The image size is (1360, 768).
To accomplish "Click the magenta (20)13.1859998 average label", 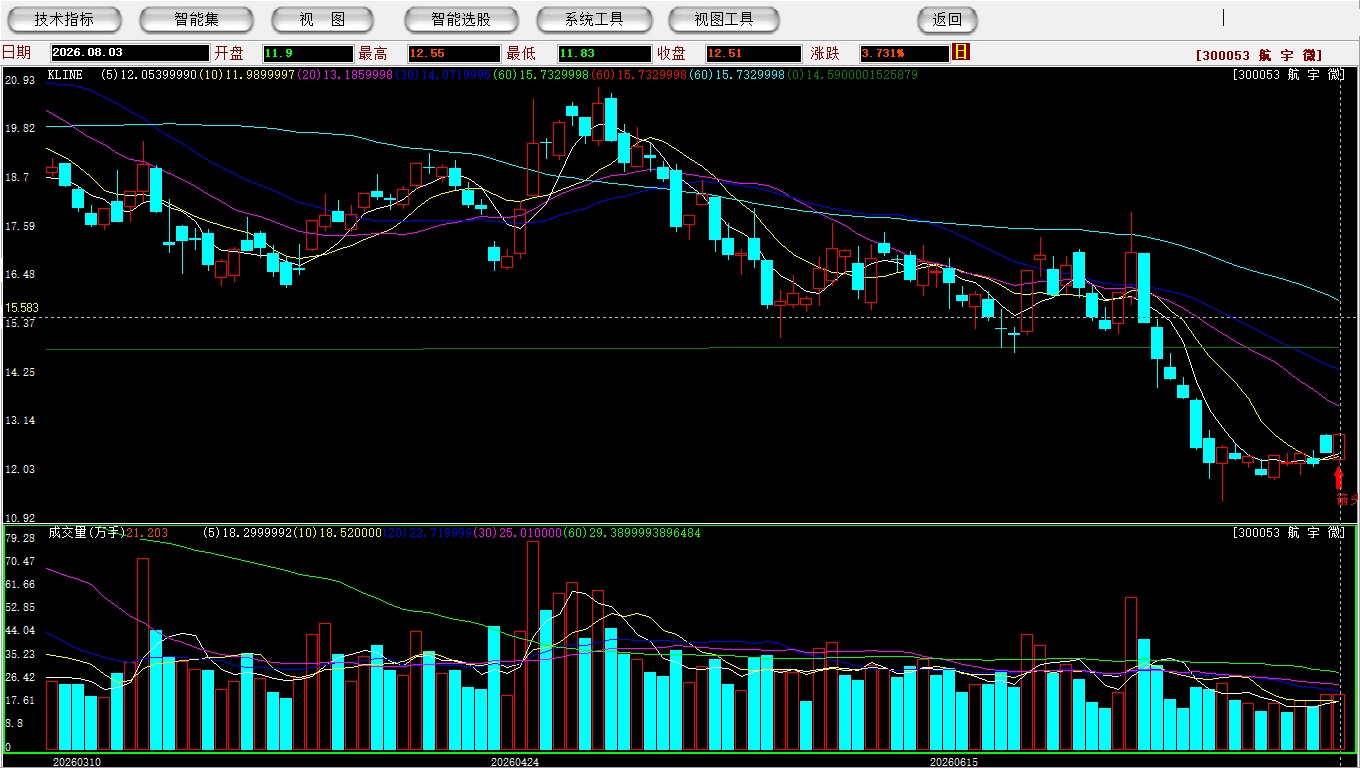I will click(x=344, y=75).
